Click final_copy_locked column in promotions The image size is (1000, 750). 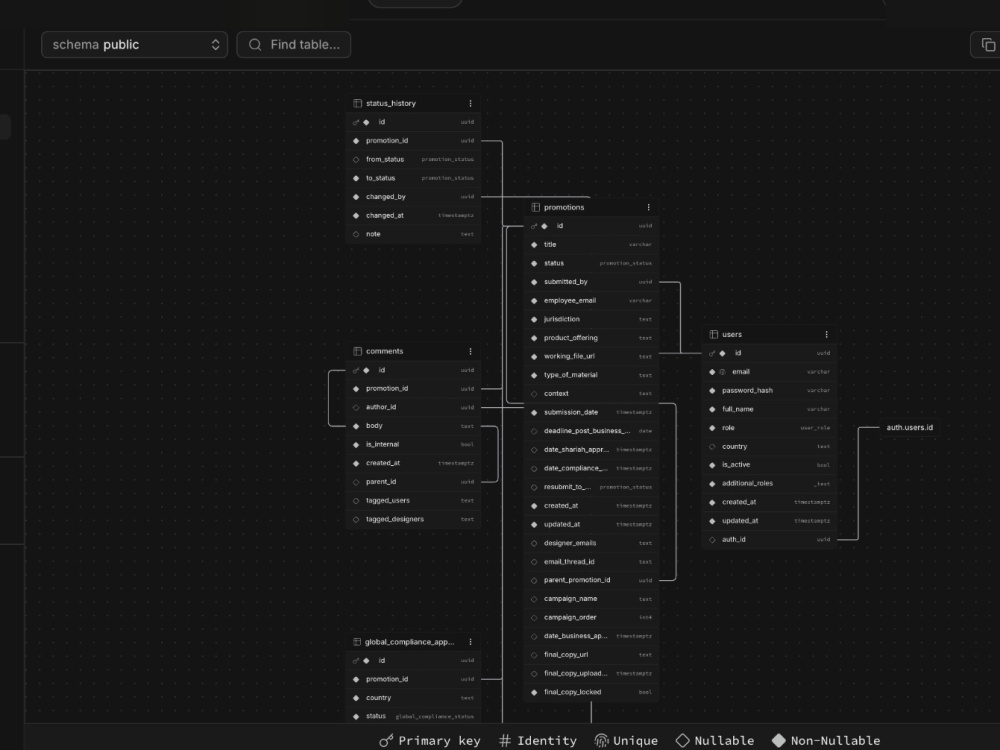[x=591, y=692]
